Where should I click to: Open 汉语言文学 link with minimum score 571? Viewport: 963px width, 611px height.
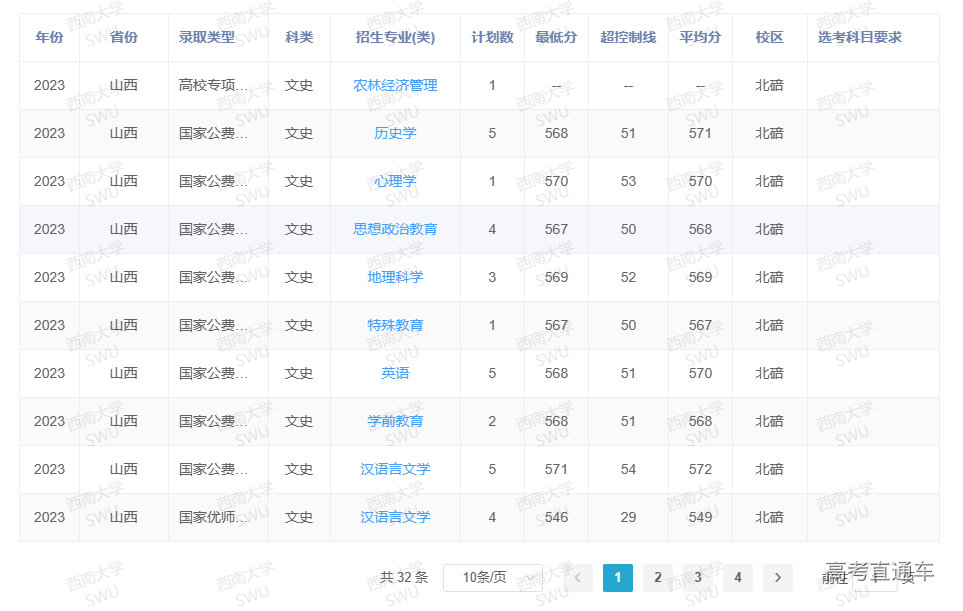(395, 470)
